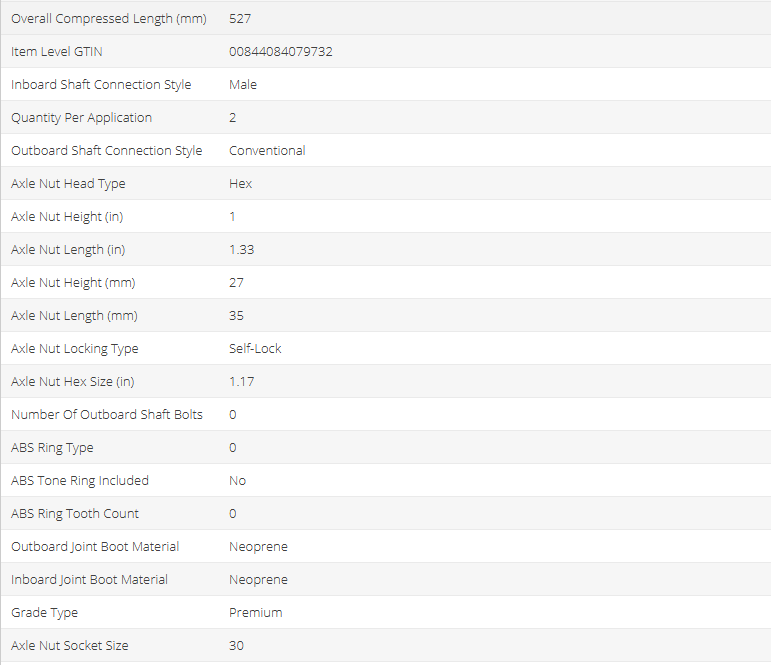Select the Conventional outboard shaft value
The height and width of the screenshot is (665, 771).
267,151
